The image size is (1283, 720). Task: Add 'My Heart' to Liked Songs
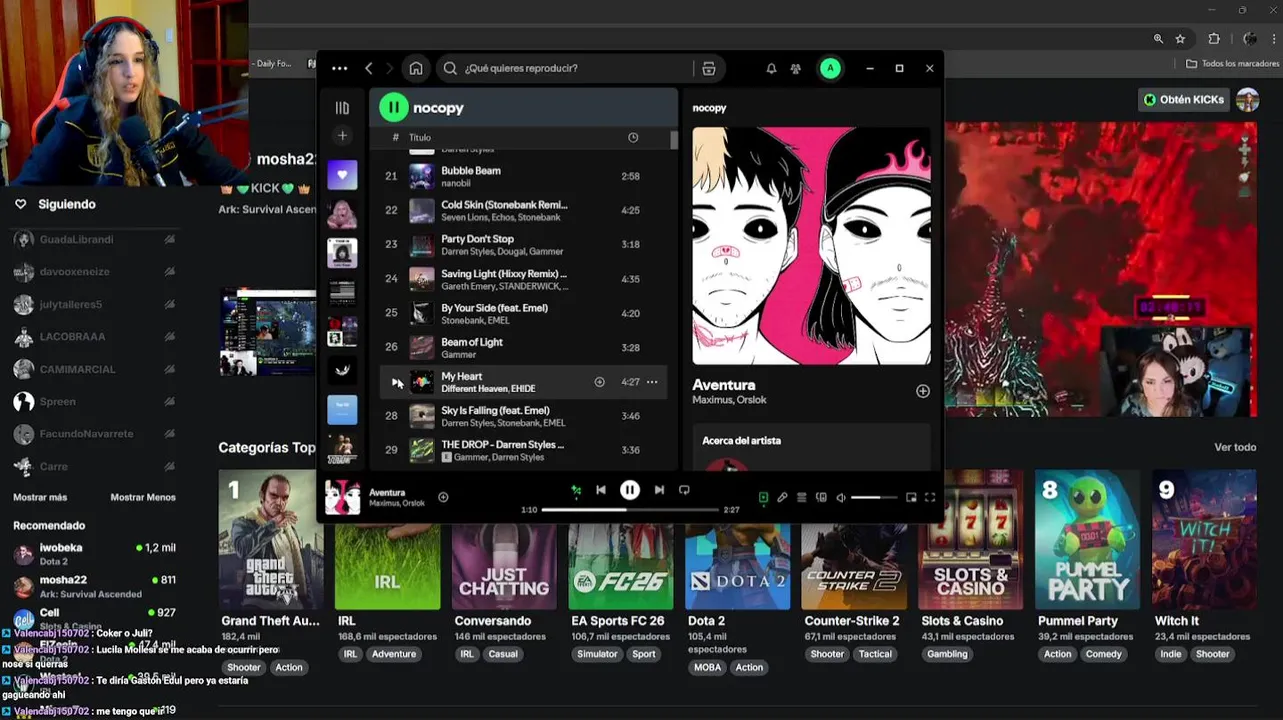[x=599, y=382]
